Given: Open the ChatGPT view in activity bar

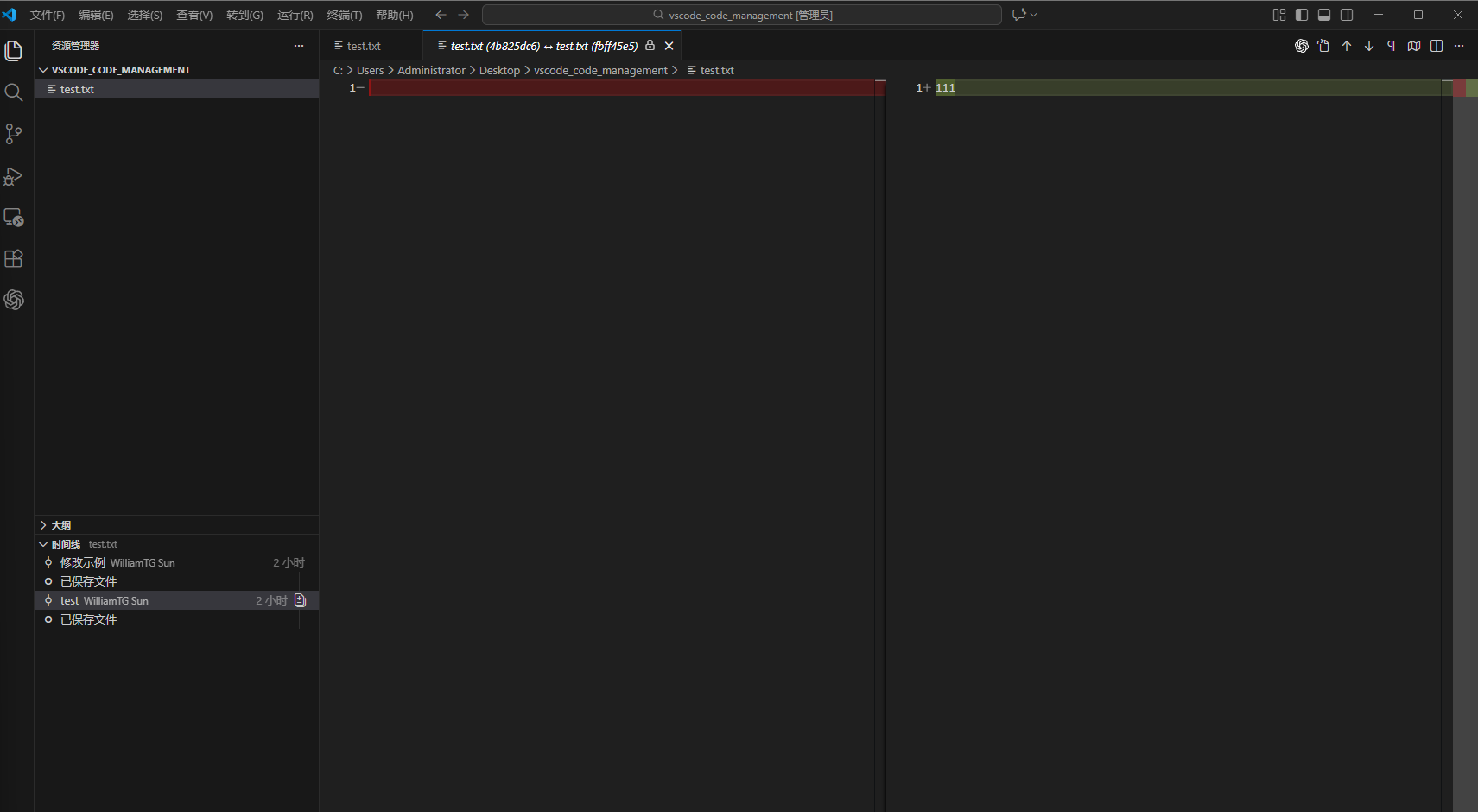Looking at the screenshot, I should (x=14, y=300).
